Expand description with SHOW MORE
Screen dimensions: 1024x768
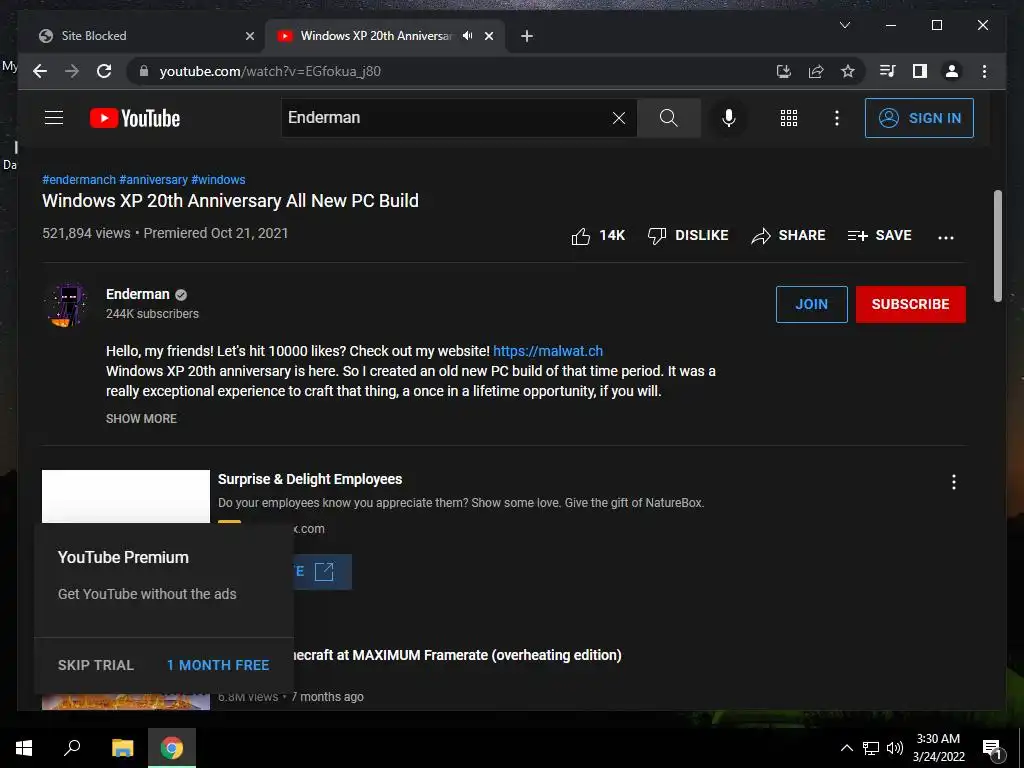pos(141,419)
